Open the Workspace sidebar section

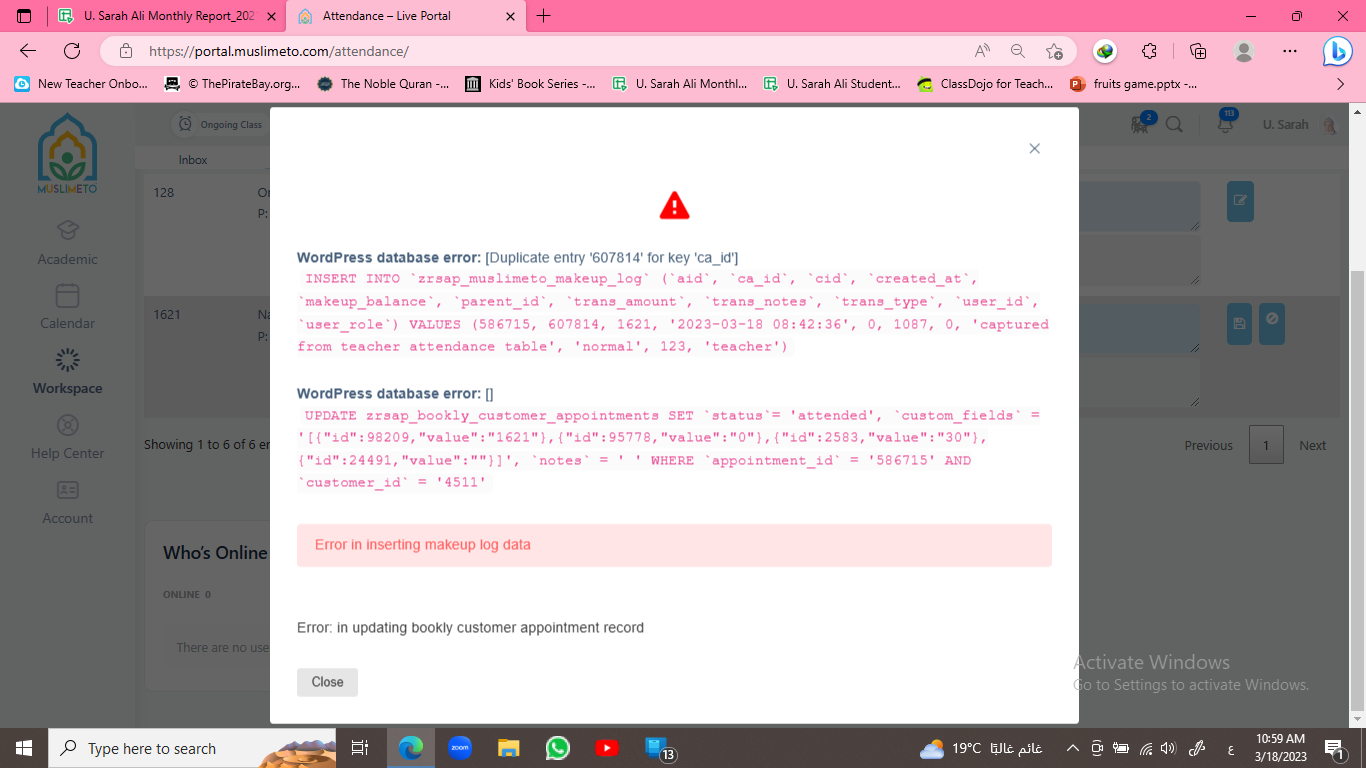tap(68, 372)
